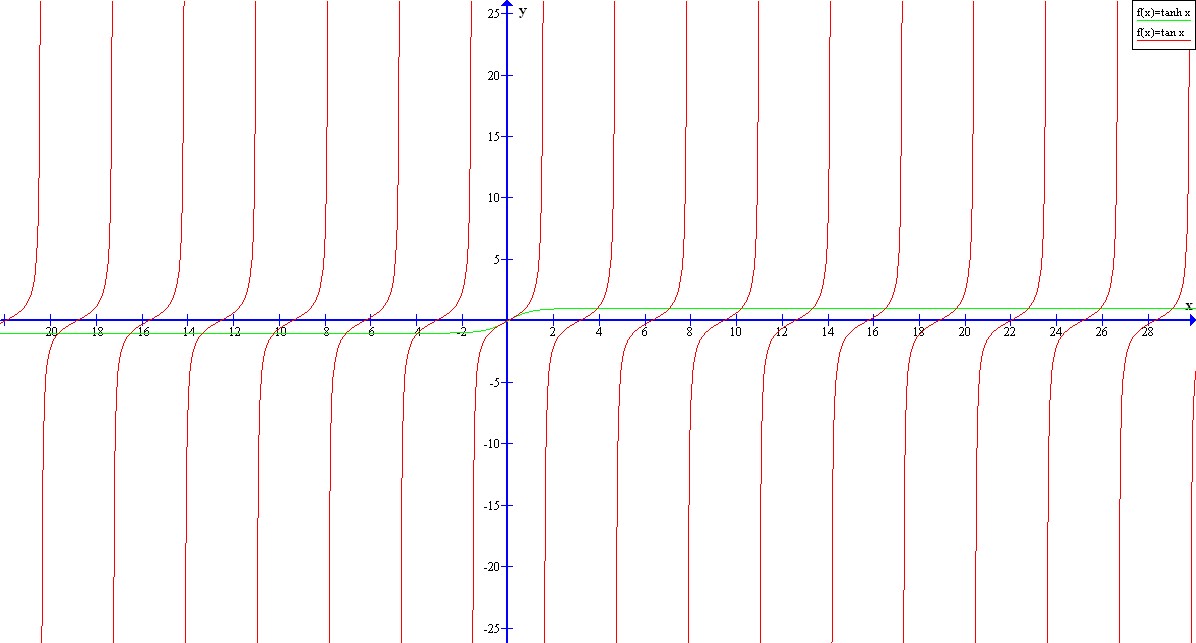Image resolution: width=1196 pixels, height=643 pixels.
Task: Click the x-axis tick label 2
Action: [x=553, y=332]
